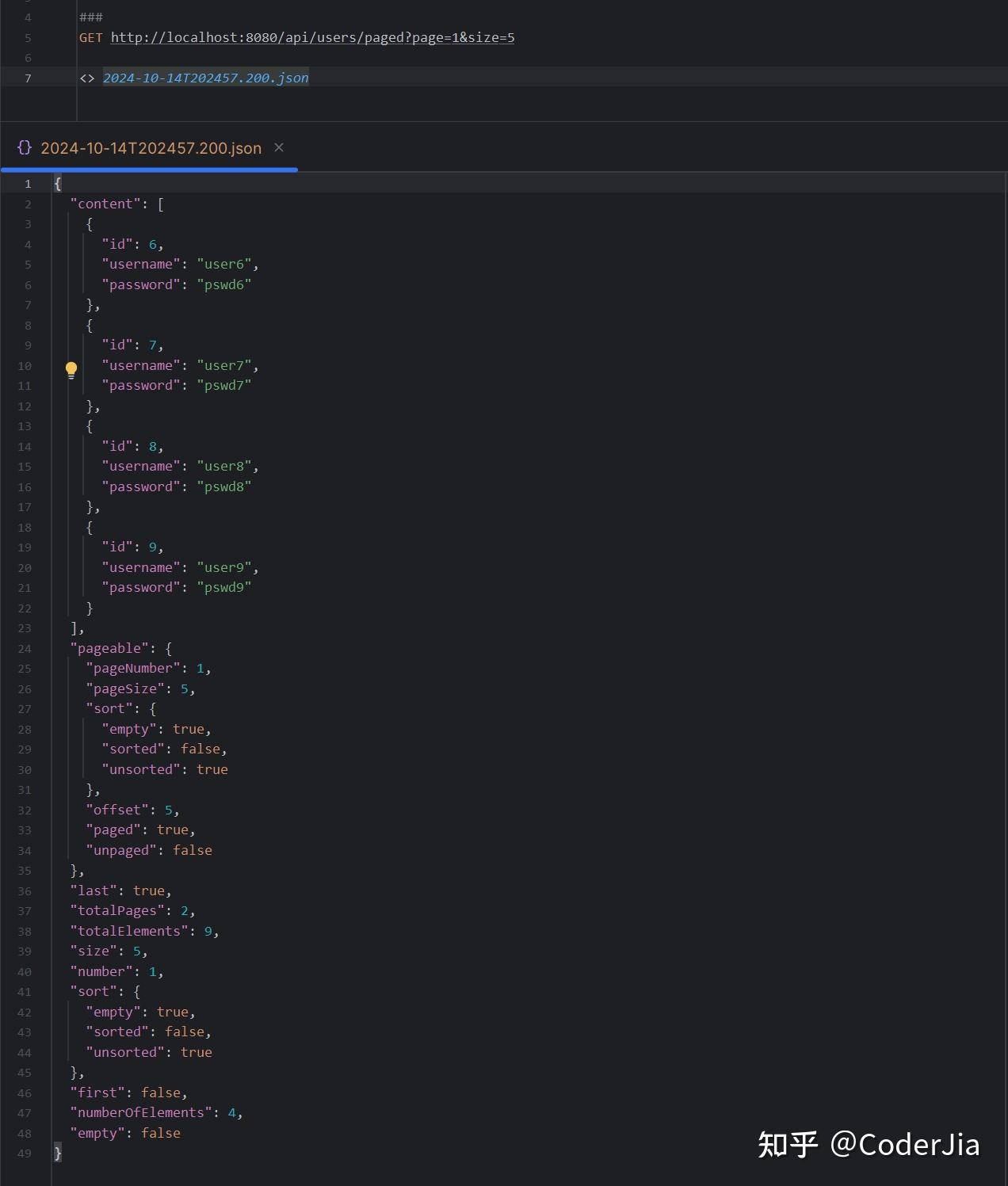Click the "content" key on line 2
The width and height of the screenshot is (1008, 1186).
105,204
